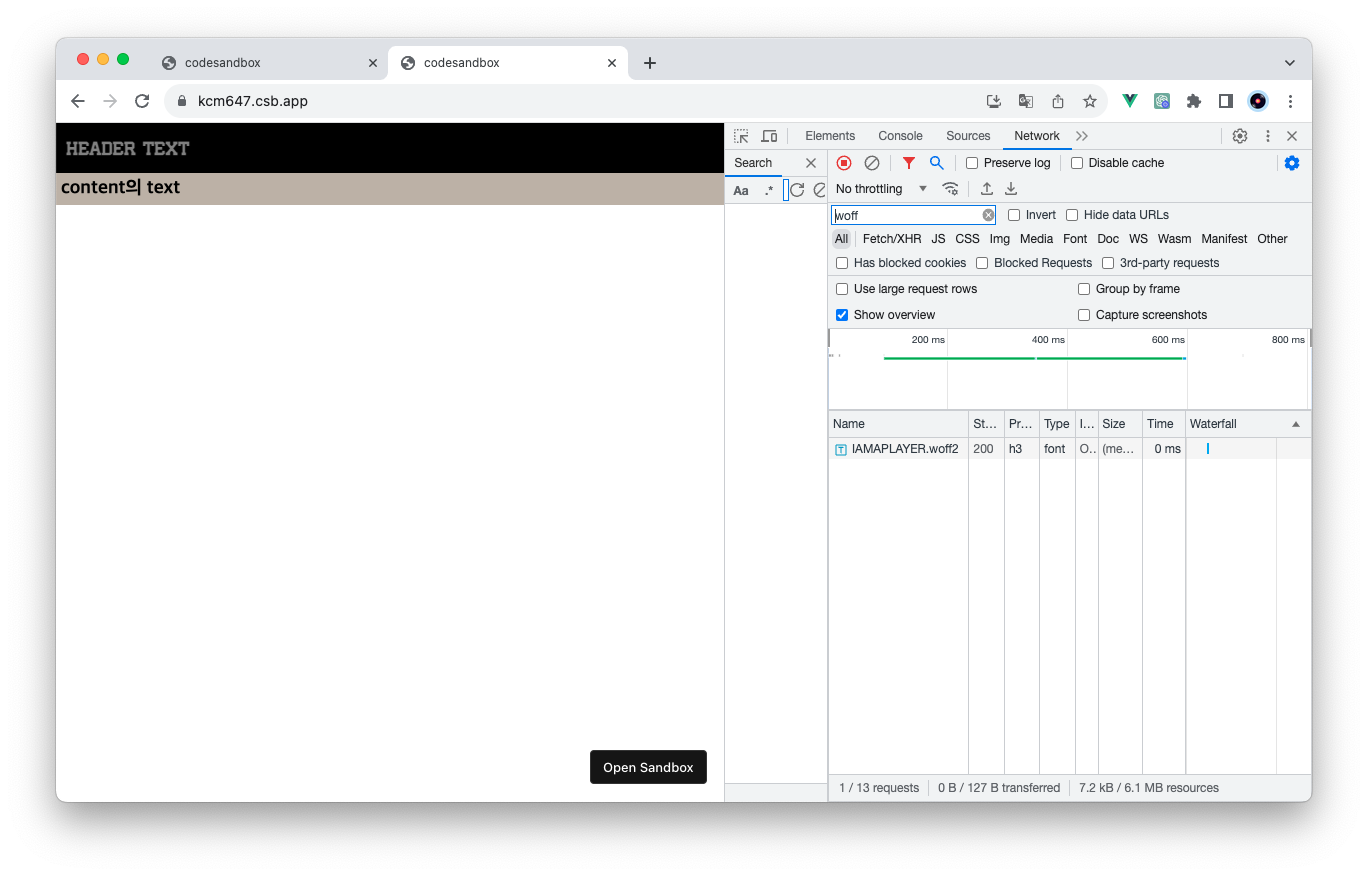
Task: Toggle the red network filter icon
Action: pyautogui.click(x=909, y=163)
